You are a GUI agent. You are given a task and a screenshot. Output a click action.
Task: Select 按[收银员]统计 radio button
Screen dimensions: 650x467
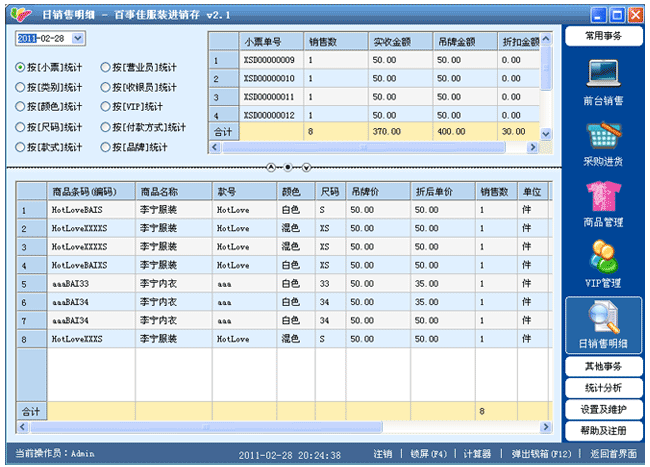(x=105, y=87)
